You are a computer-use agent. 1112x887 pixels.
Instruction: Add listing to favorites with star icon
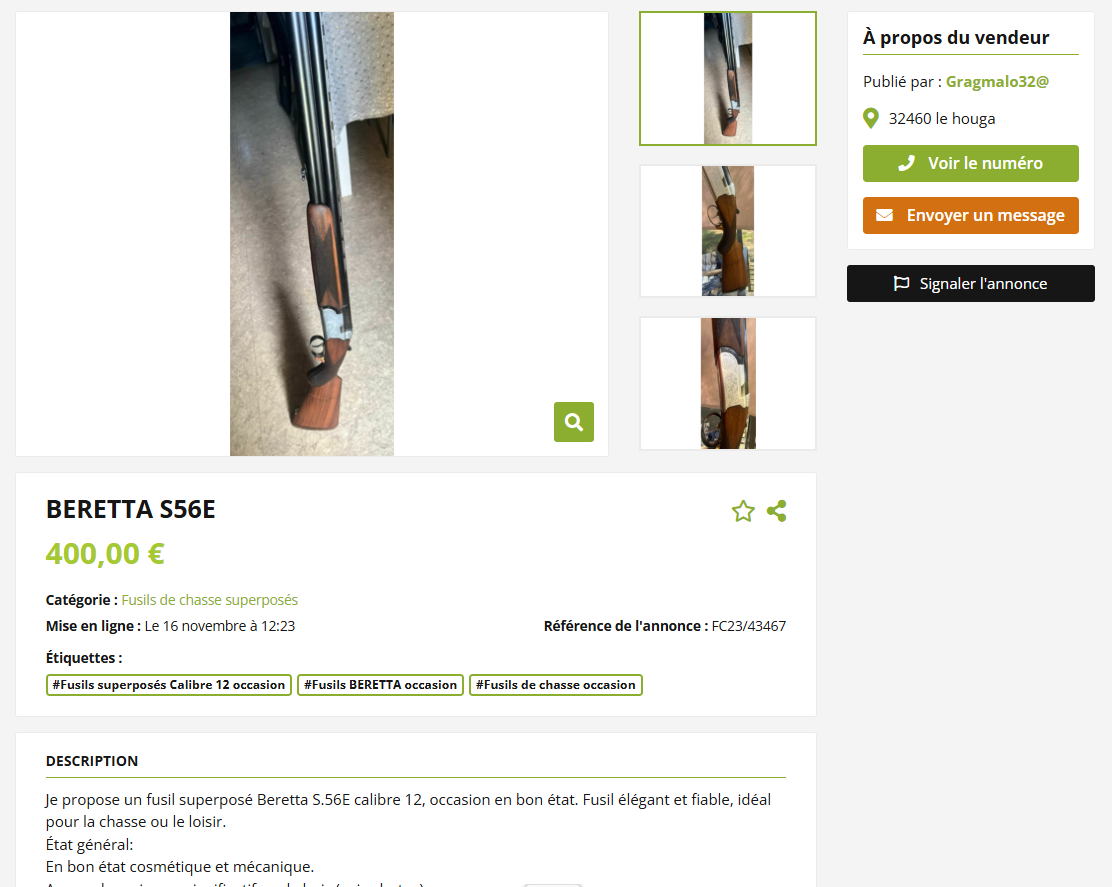click(x=743, y=511)
